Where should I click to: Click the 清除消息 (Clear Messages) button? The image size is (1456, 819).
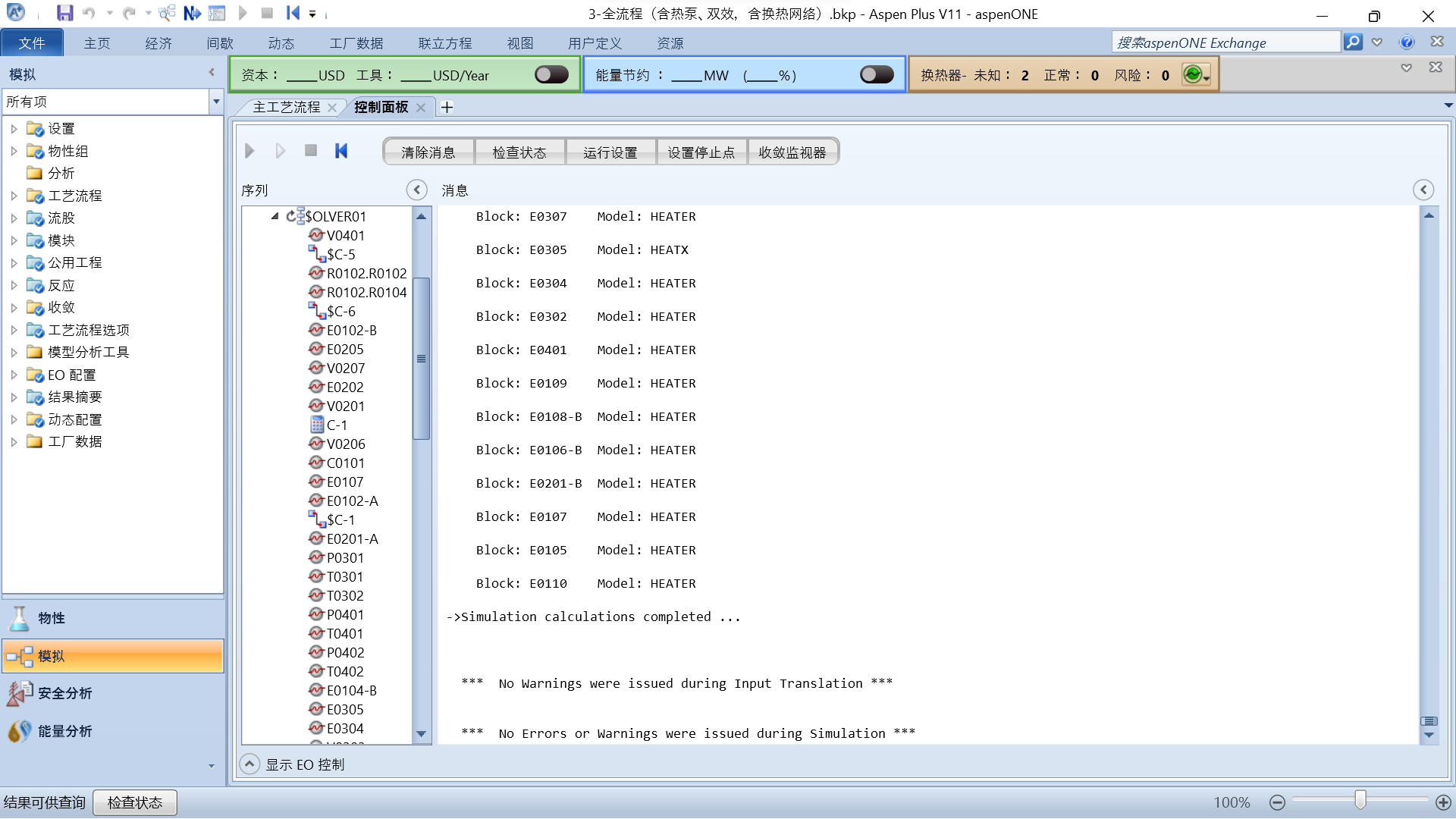pos(428,152)
